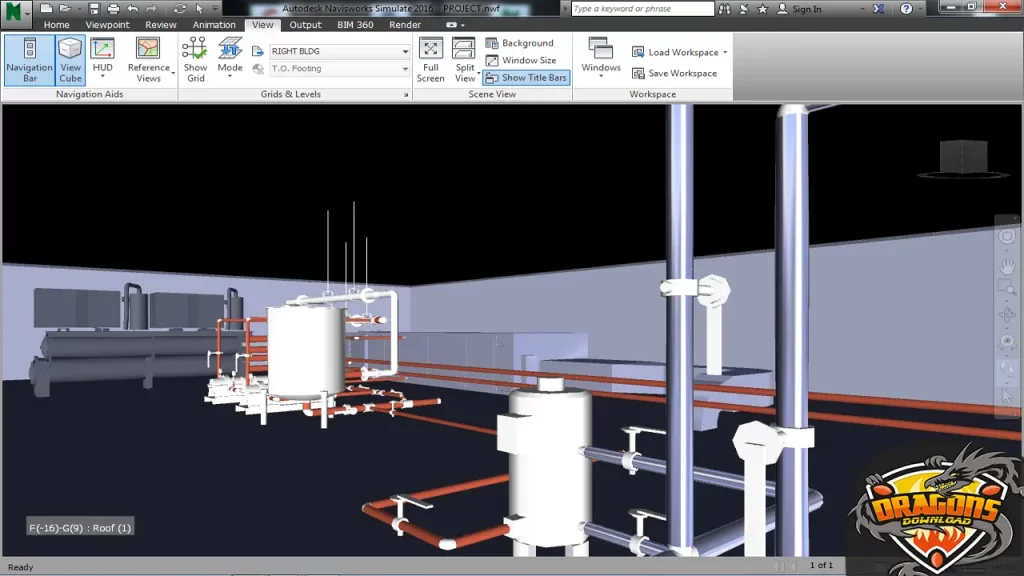
Task: Switch to the Render ribbon tab
Action: (x=405, y=24)
